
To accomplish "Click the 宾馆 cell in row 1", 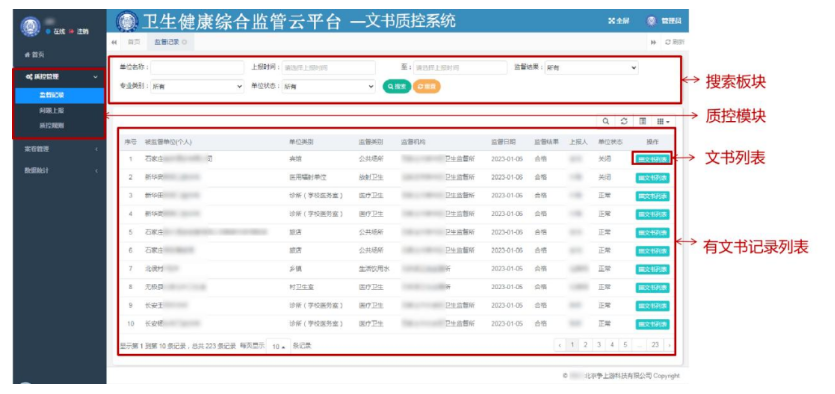I will 295,159.
